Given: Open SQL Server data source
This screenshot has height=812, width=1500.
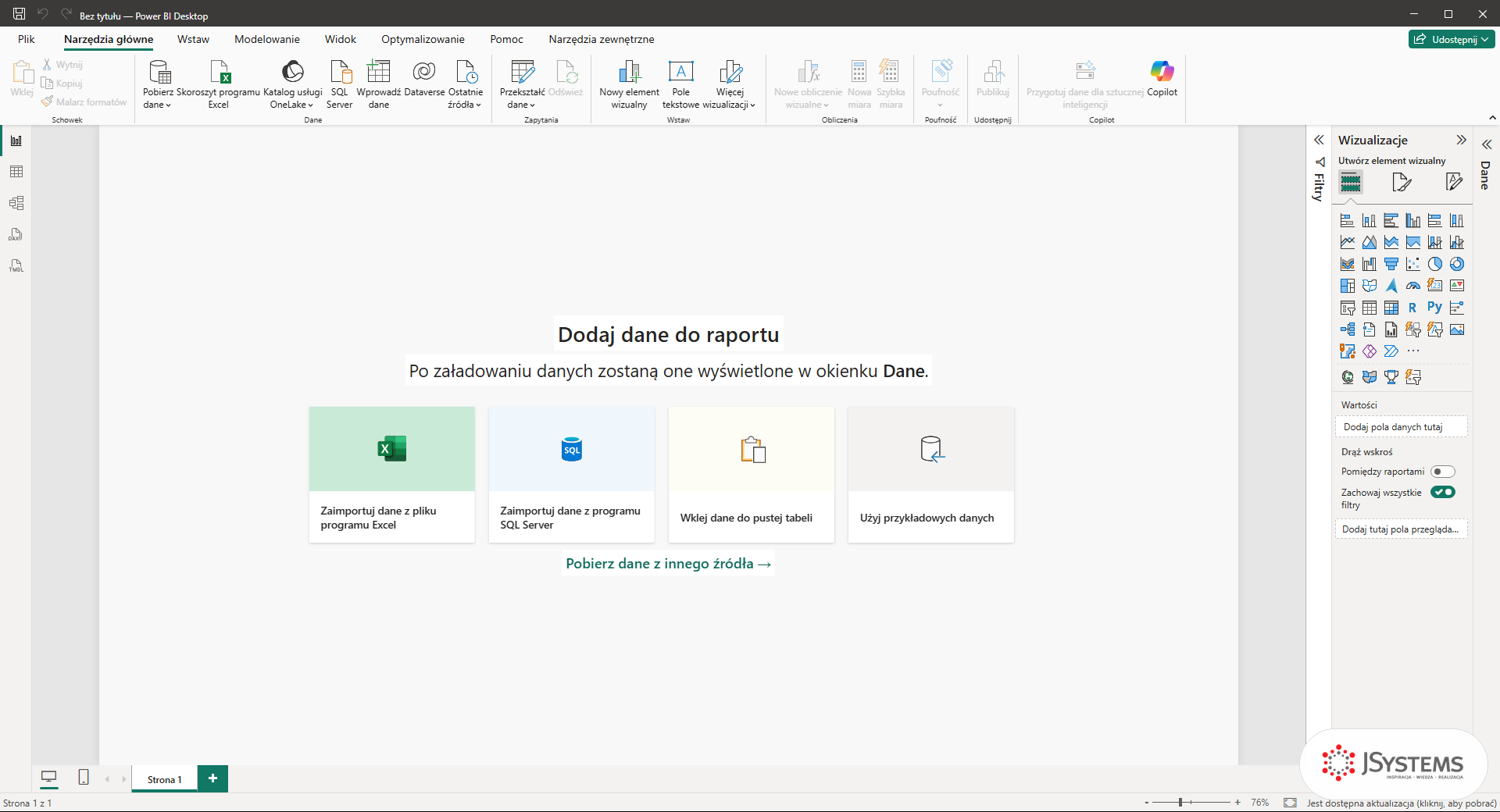Looking at the screenshot, I should tap(340, 84).
